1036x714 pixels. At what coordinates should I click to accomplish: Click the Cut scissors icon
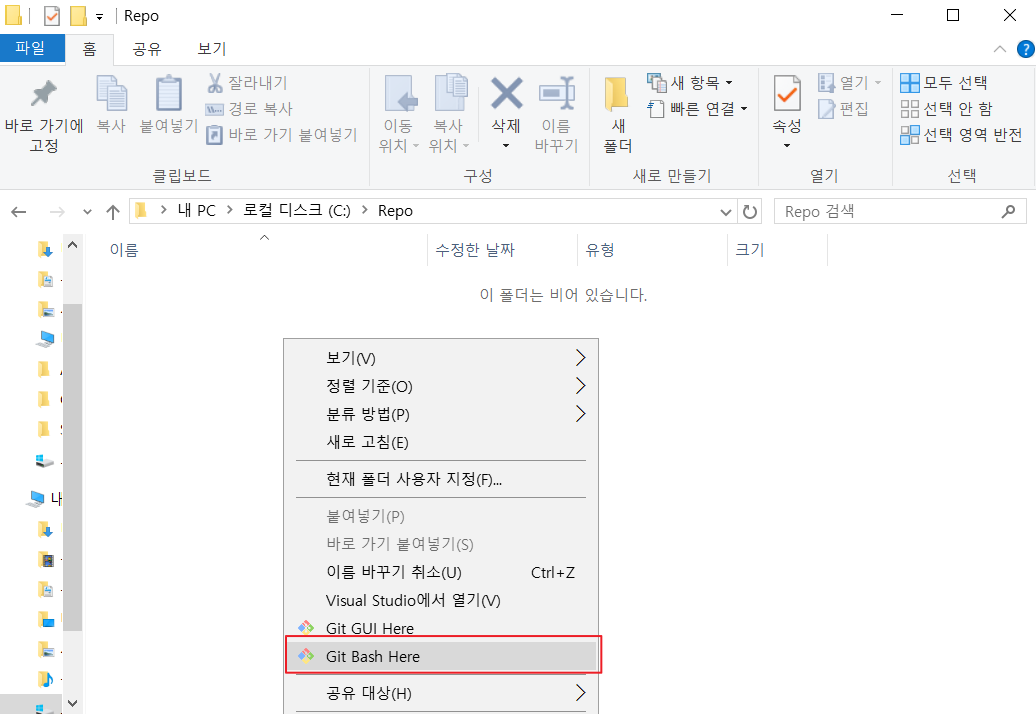pos(215,83)
